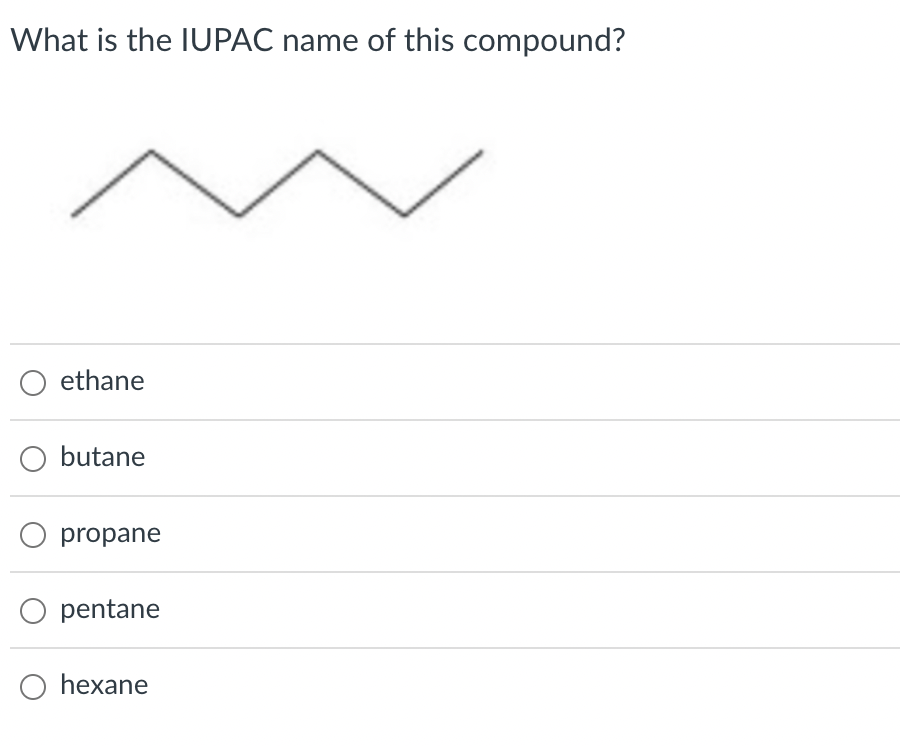Select the hexane radio button
Viewport: 900px width, 746px height.
tap(32, 686)
